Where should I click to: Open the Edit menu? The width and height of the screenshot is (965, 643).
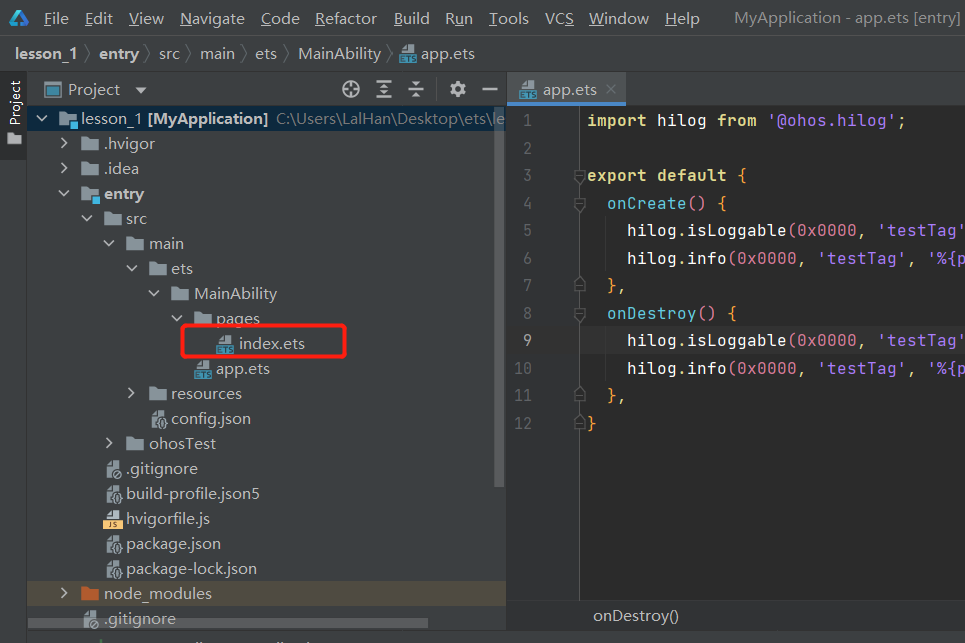click(x=98, y=19)
